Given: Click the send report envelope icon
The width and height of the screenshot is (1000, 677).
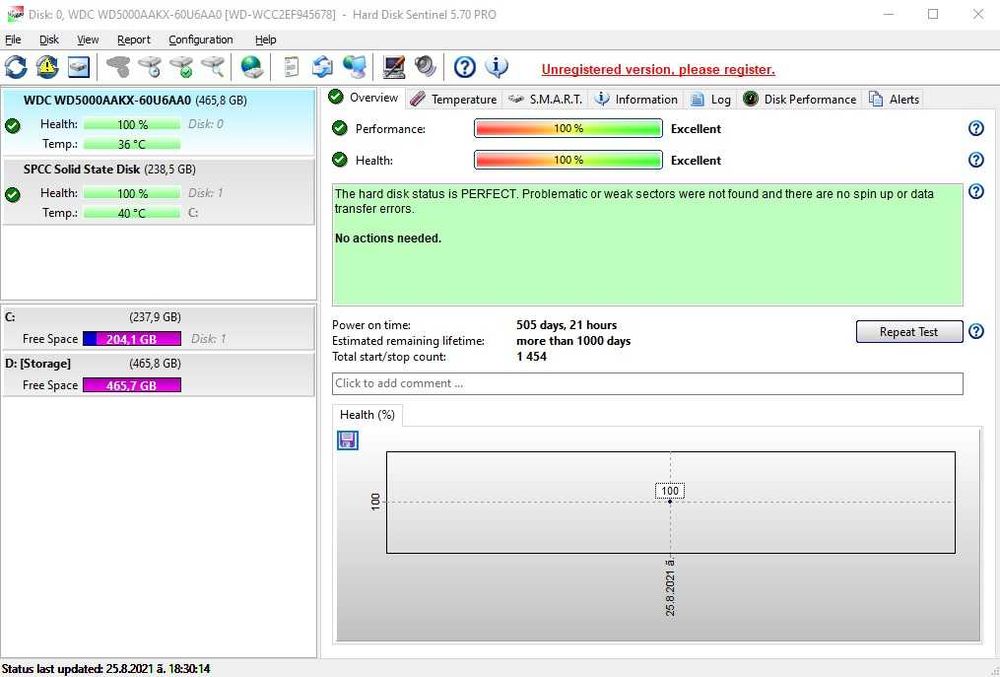Looking at the screenshot, I should point(323,66).
